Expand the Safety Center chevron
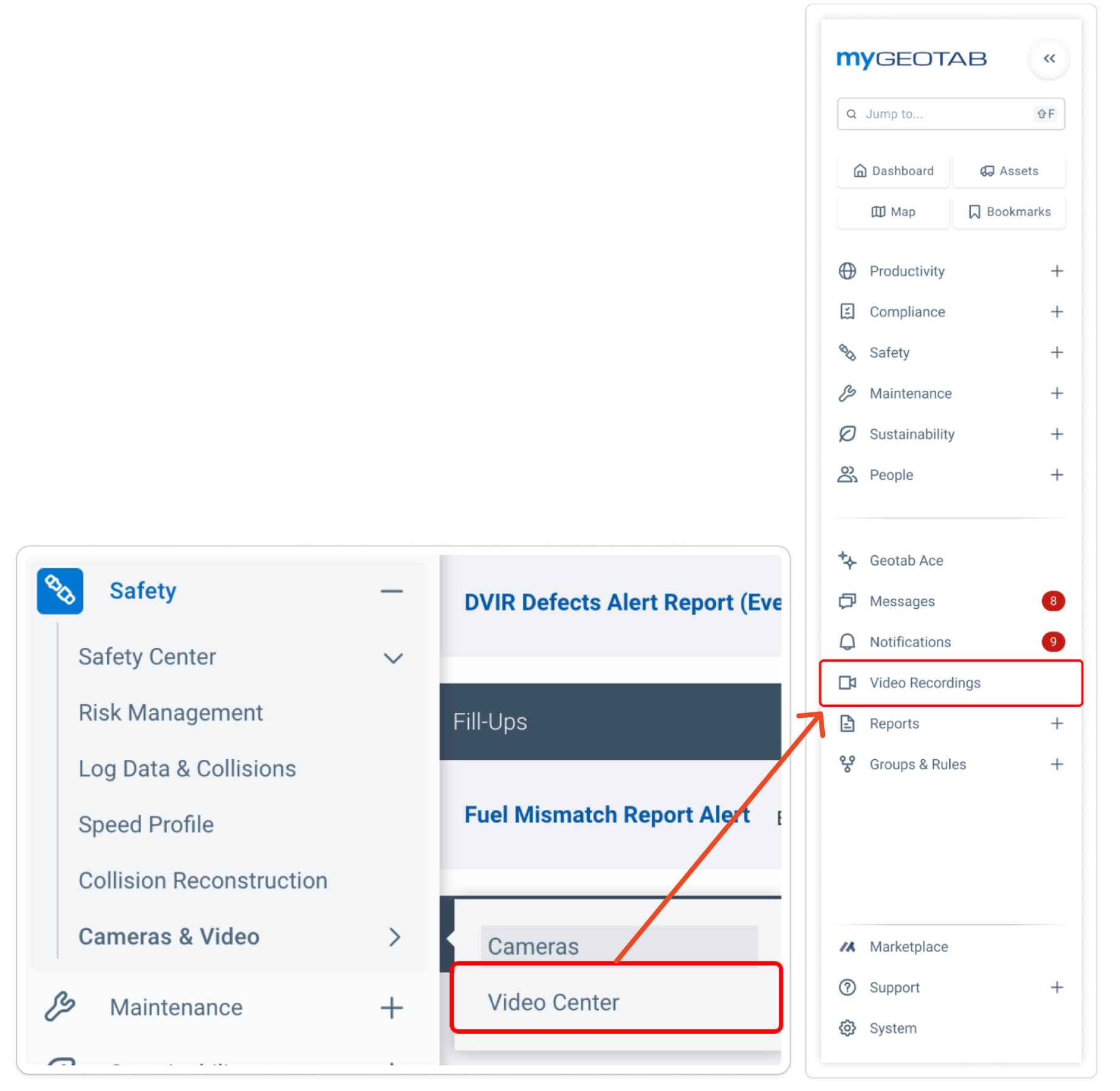Screen dimensions: 1120x1091 tap(393, 658)
